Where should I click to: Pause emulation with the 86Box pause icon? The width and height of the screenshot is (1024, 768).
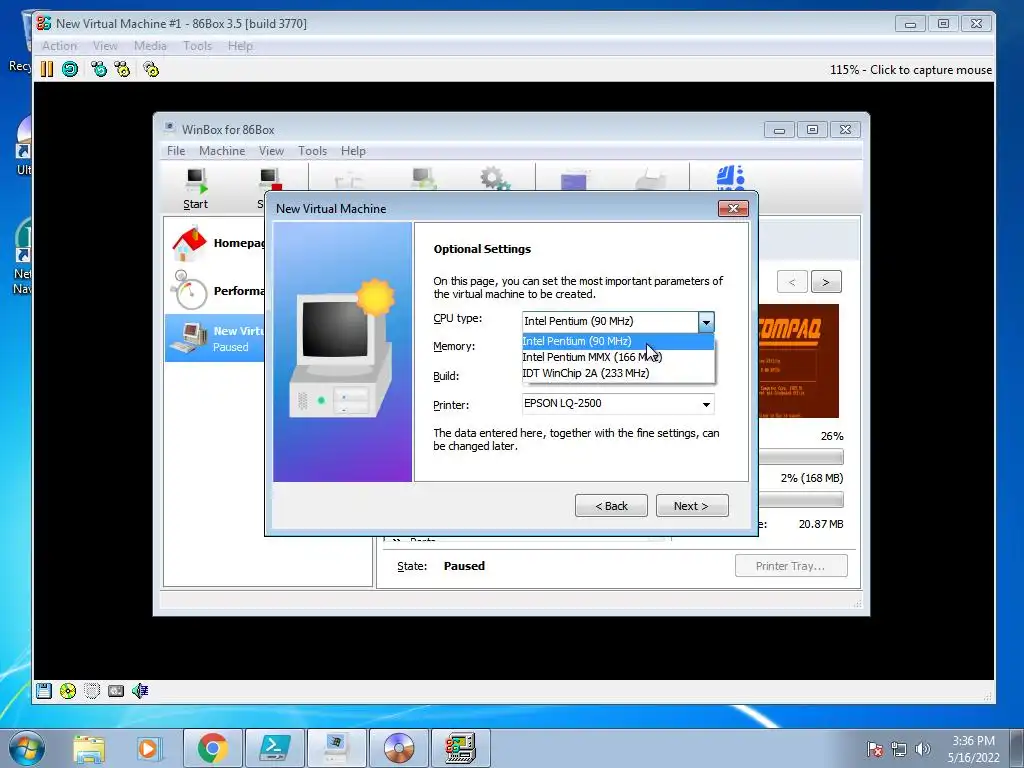click(46, 69)
